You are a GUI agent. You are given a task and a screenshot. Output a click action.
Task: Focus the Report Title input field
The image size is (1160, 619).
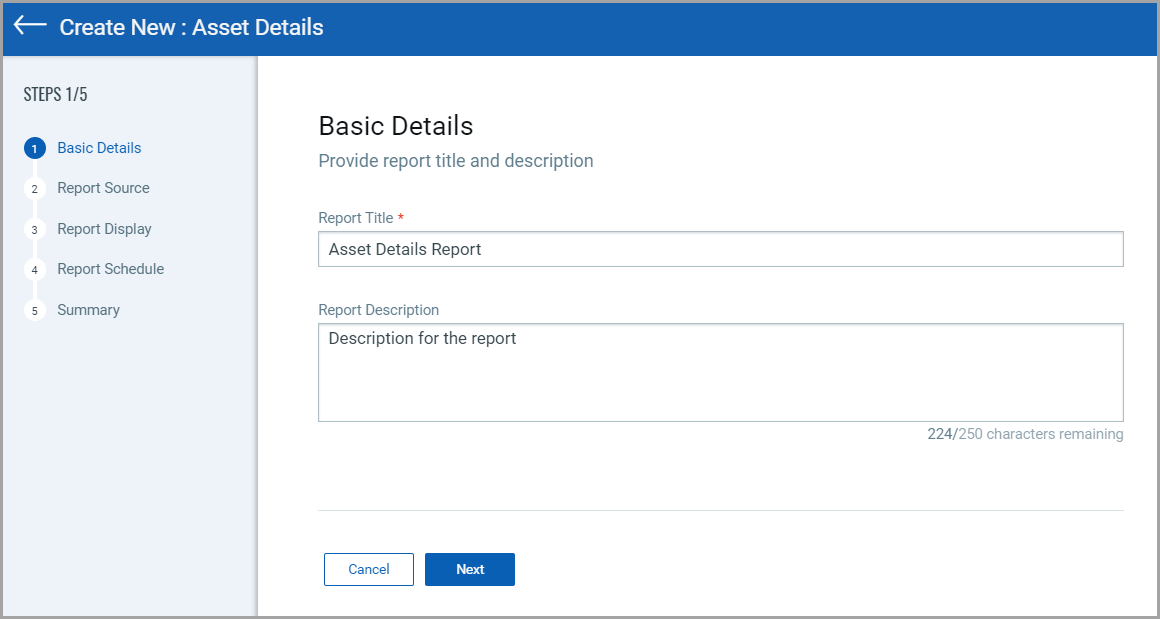click(720, 250)
